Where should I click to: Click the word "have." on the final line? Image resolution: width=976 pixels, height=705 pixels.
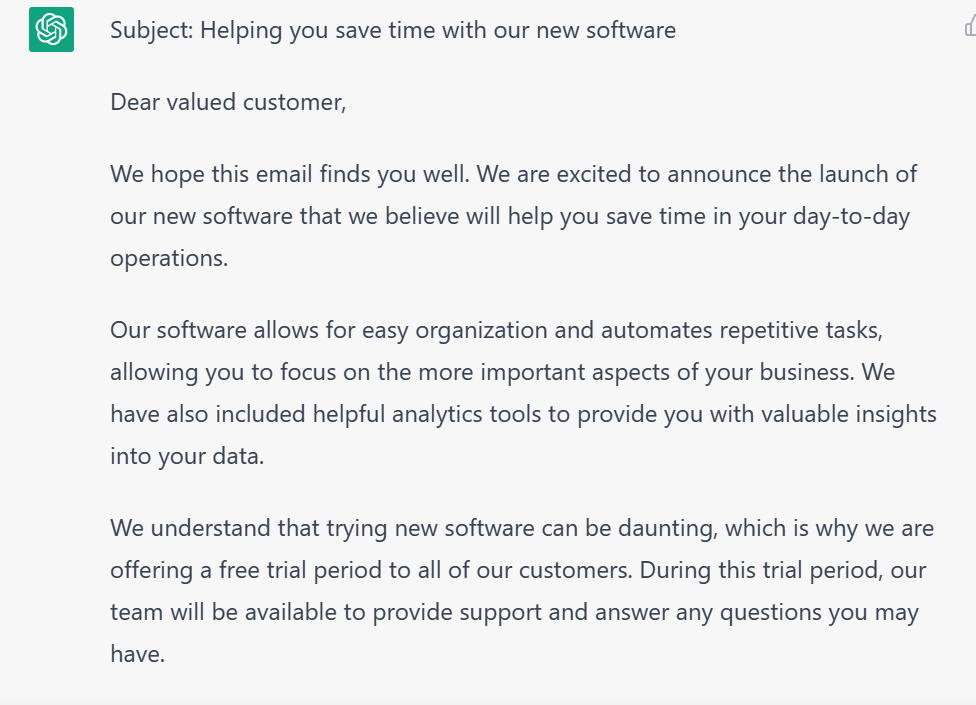click(x=137, y=654)
